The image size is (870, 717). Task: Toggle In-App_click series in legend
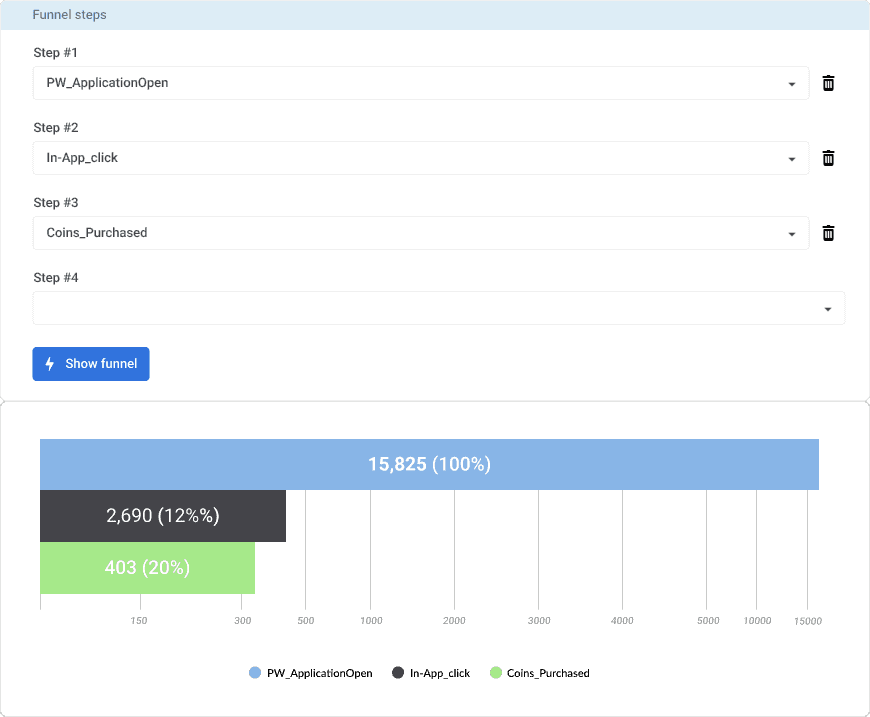click(x=440, y=673)
